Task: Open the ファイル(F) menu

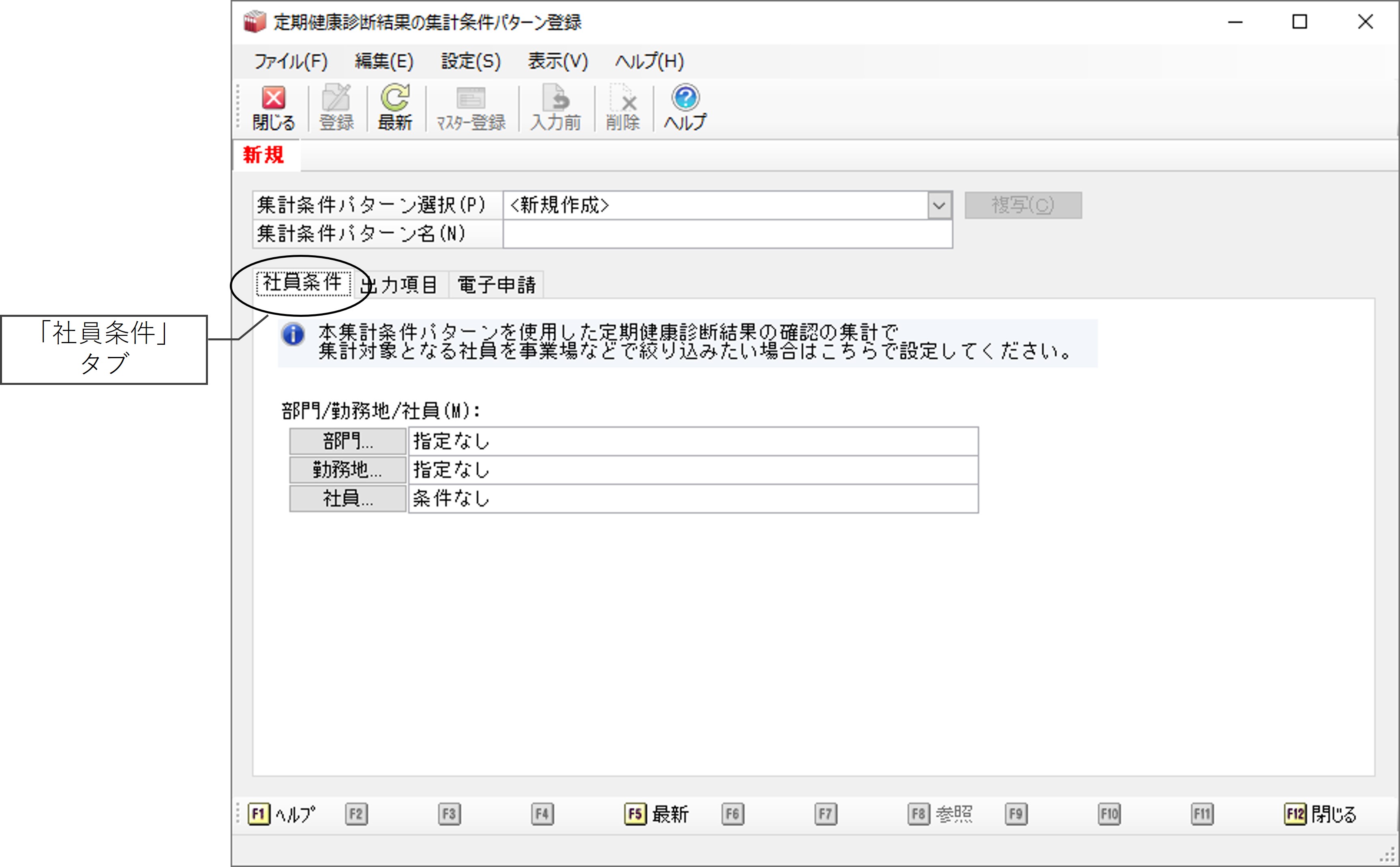Action: 291,61
